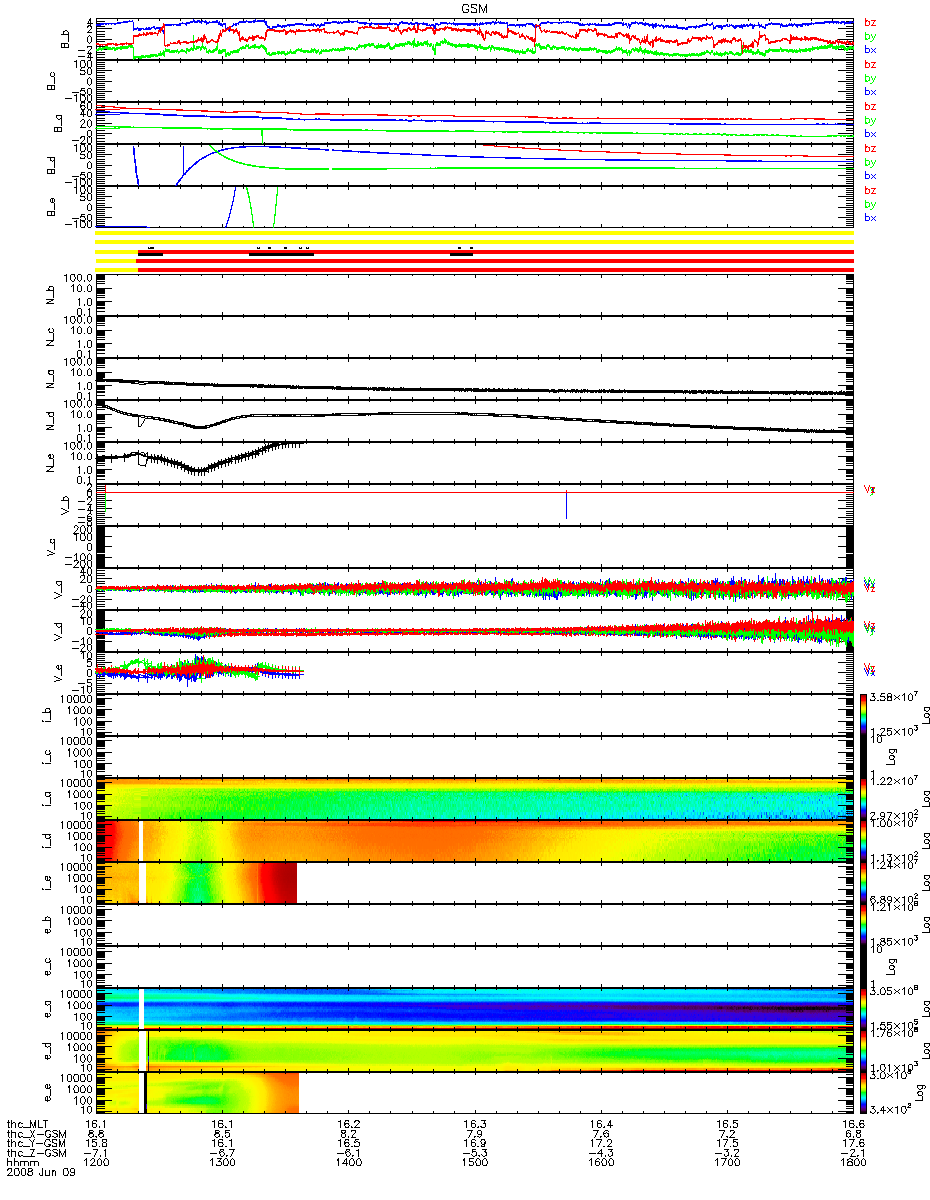The height and width of the screenshot is (1200, 930).
Task: Click the thc_Y-GSM axis row label
Action: tap(36, 1142)
